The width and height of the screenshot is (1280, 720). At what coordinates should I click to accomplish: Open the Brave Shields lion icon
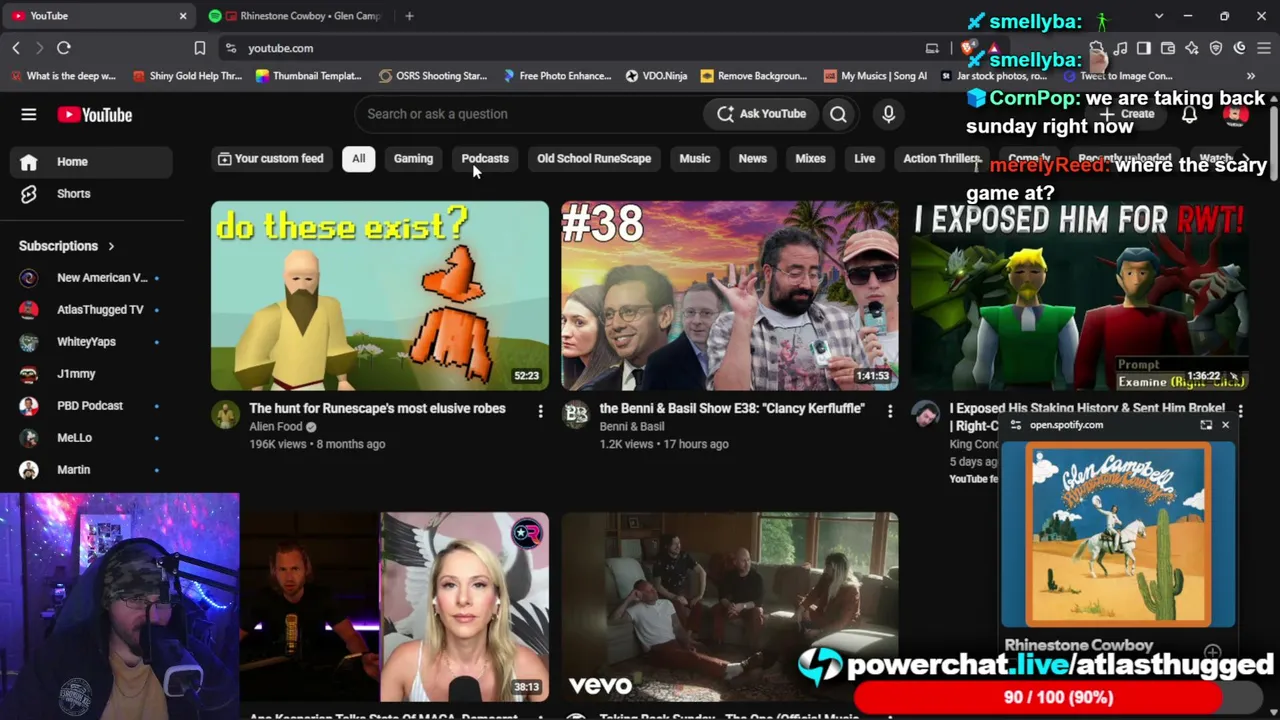click(x=967, y=48)
